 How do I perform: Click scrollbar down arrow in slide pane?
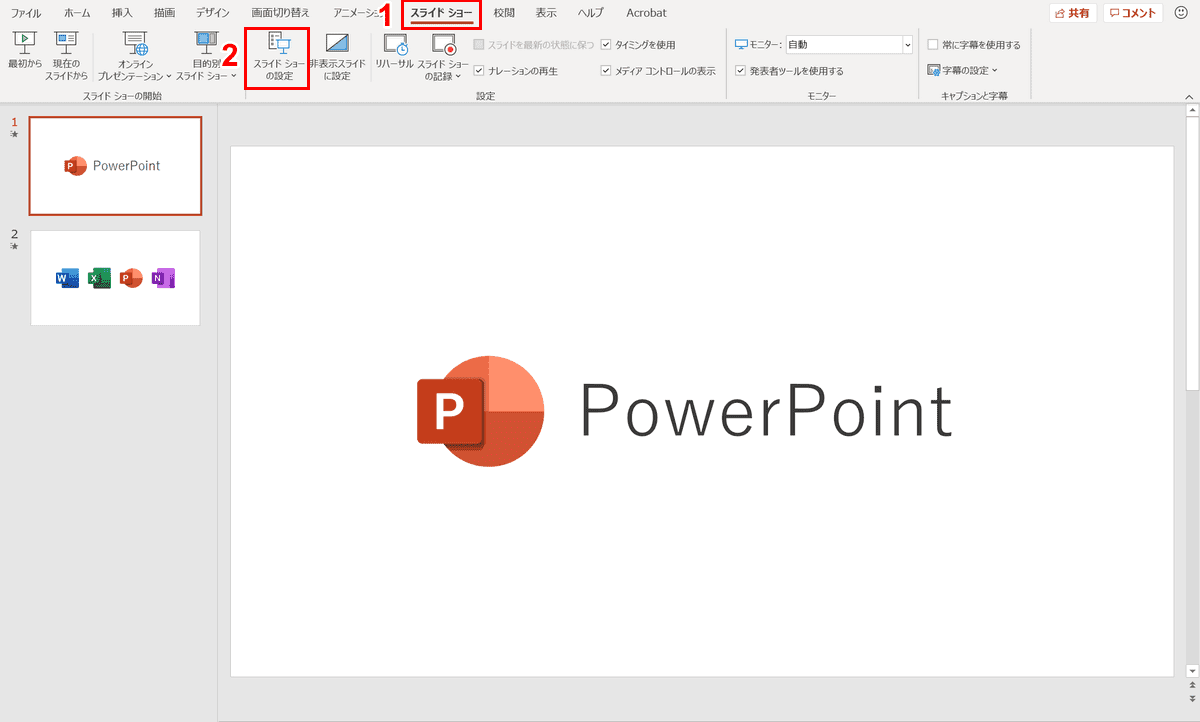(x=1191, y=669)
